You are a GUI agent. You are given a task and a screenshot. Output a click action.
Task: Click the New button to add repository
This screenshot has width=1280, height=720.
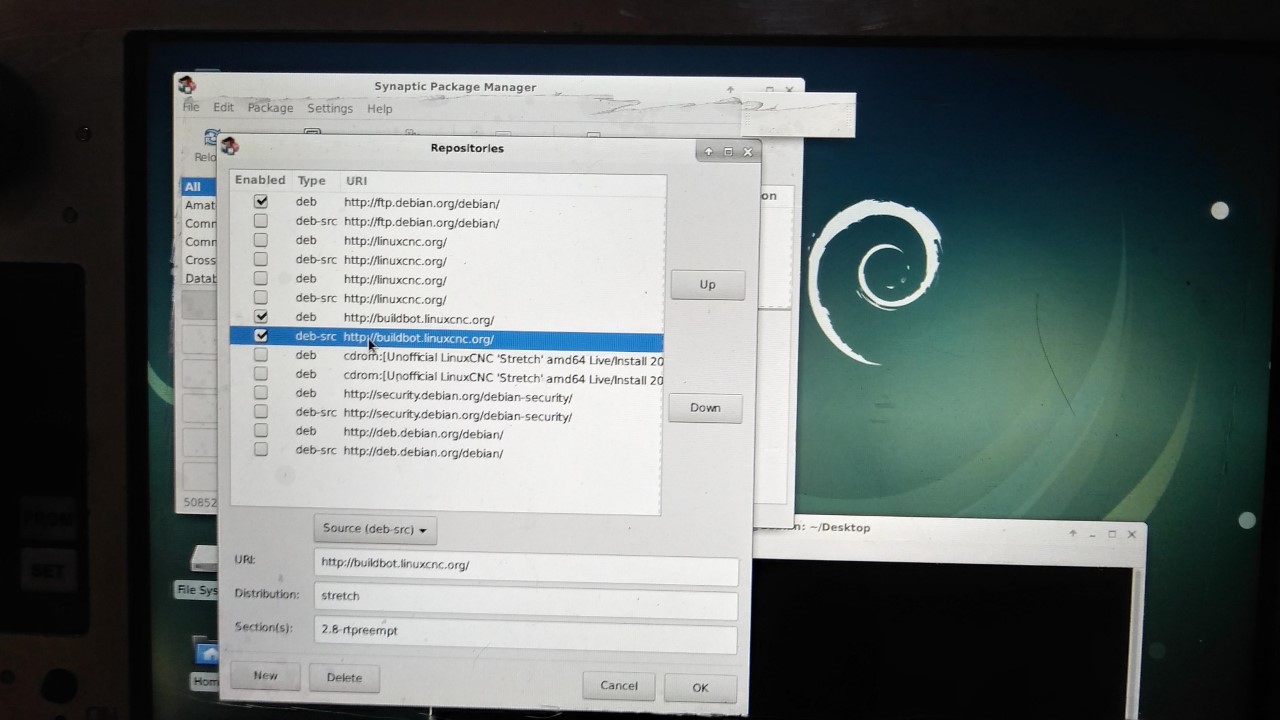tap(265, 676)
